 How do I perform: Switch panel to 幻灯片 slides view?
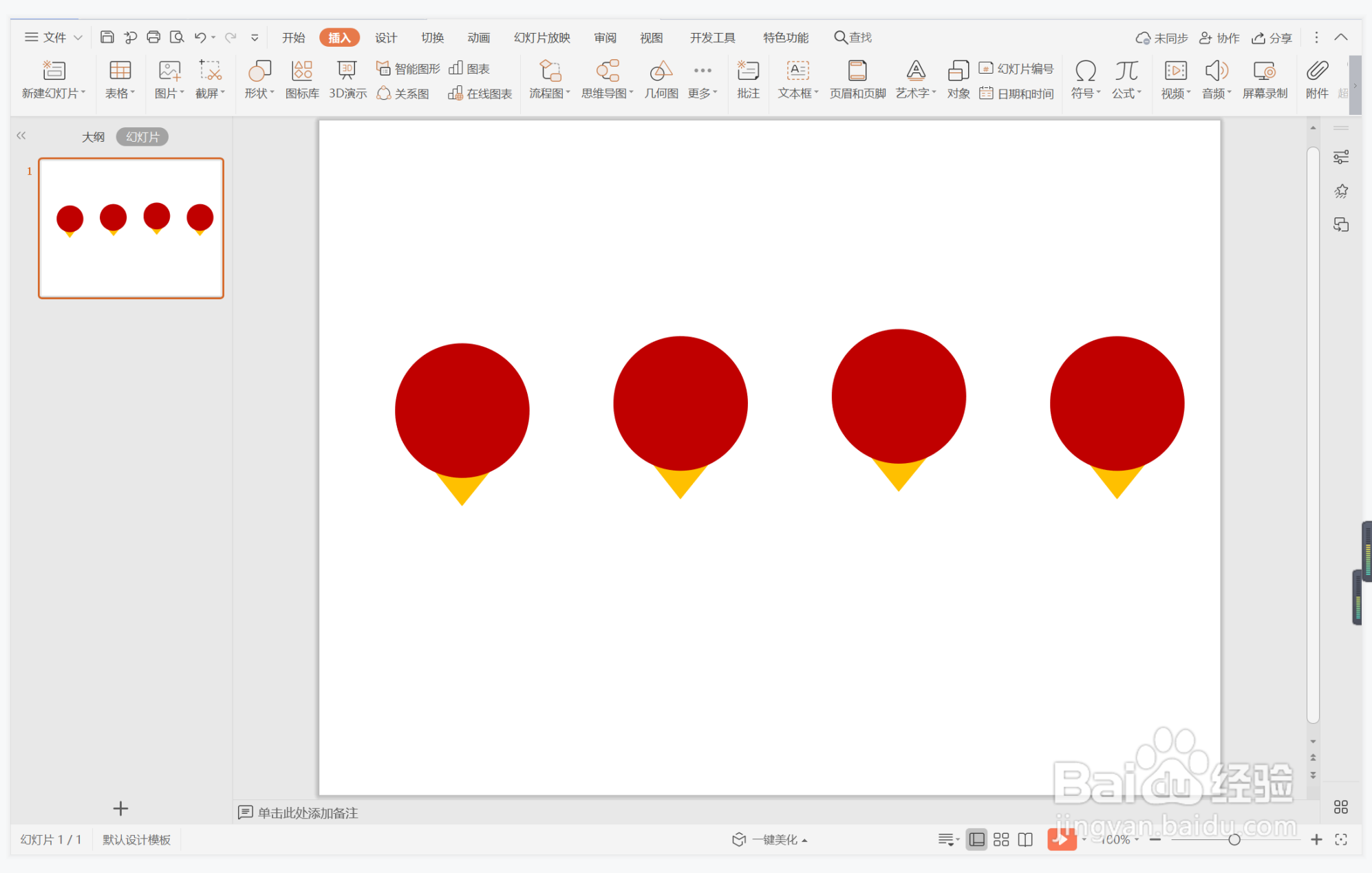coord(142,137)
